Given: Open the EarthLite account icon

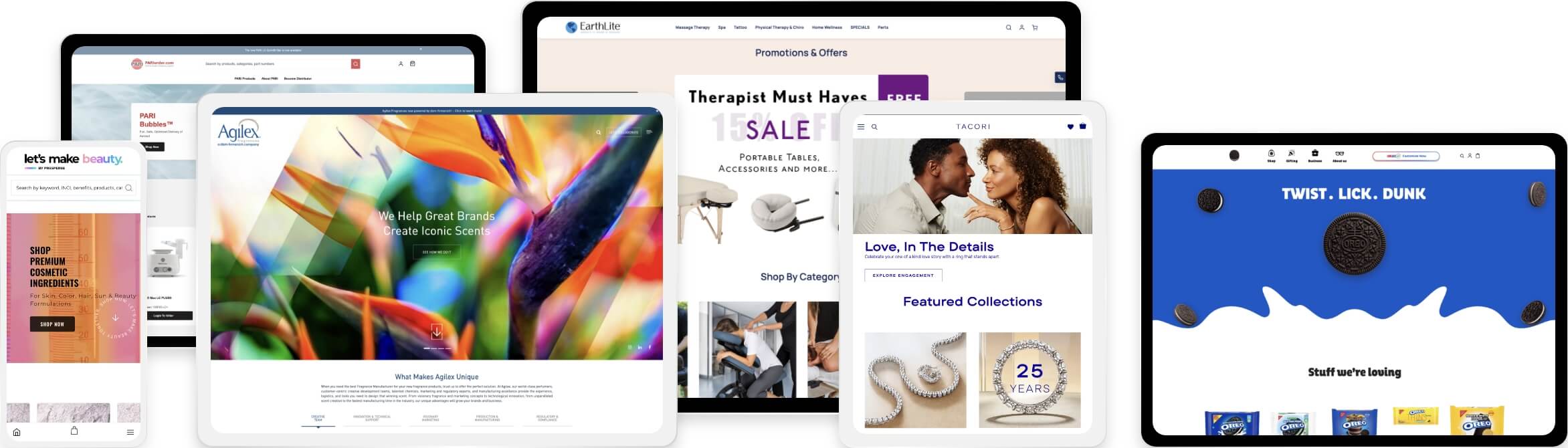Looking at the screenshot, I should tap(1021, 27).
